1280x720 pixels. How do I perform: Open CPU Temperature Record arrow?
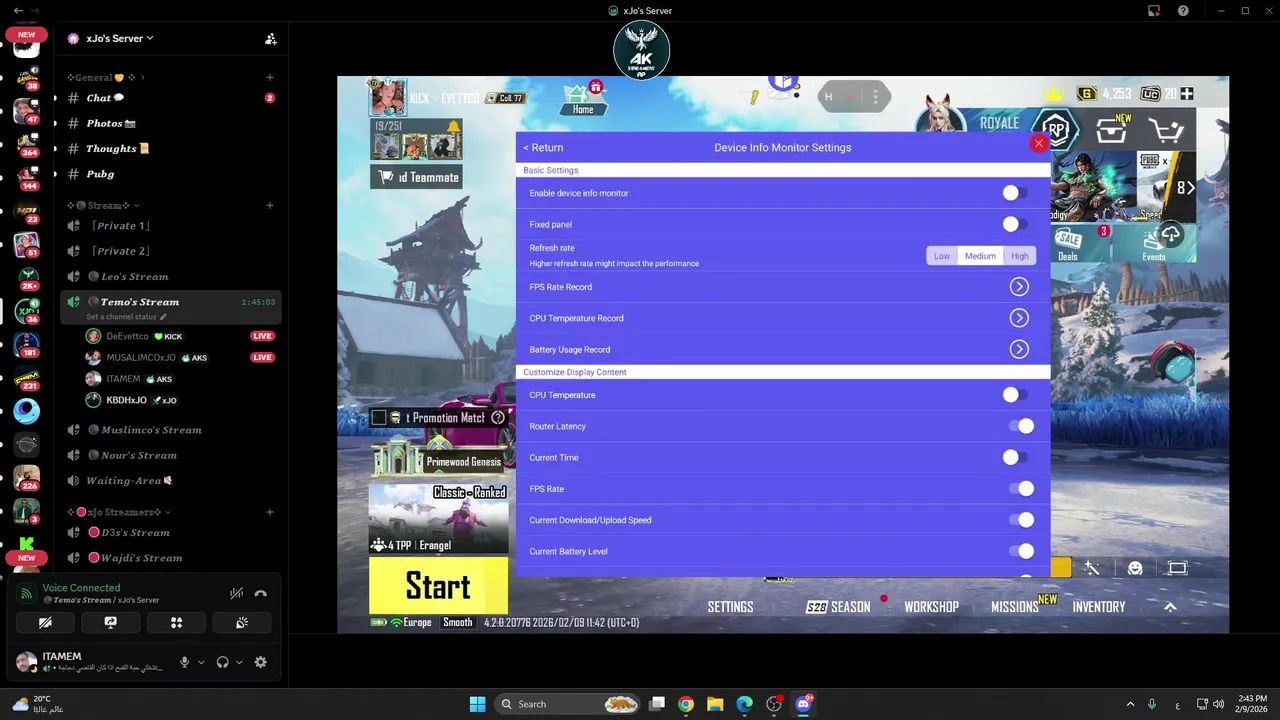pyautogui.click(x=1019, y=318)
